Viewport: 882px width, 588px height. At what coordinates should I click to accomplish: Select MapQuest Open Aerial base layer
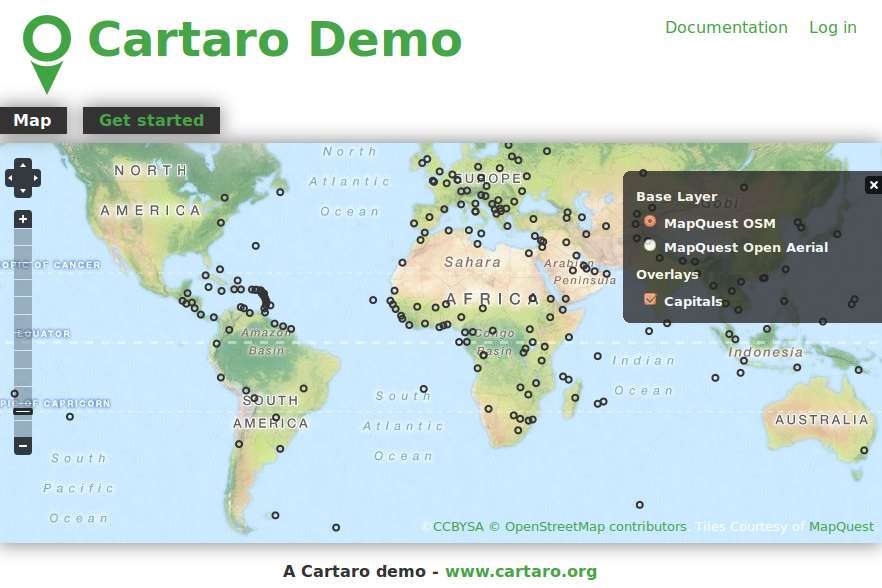[650, 246]
